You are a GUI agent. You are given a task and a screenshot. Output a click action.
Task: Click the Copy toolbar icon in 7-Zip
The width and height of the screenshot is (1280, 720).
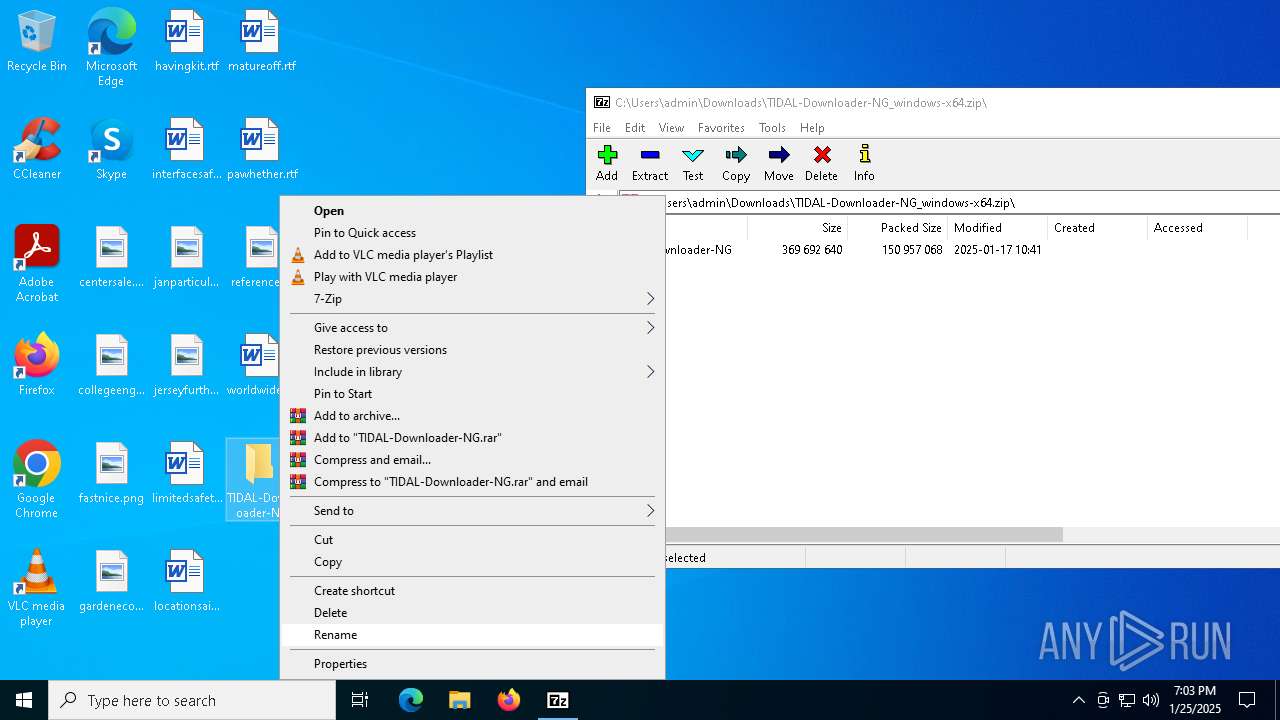(x=736, y=164)
